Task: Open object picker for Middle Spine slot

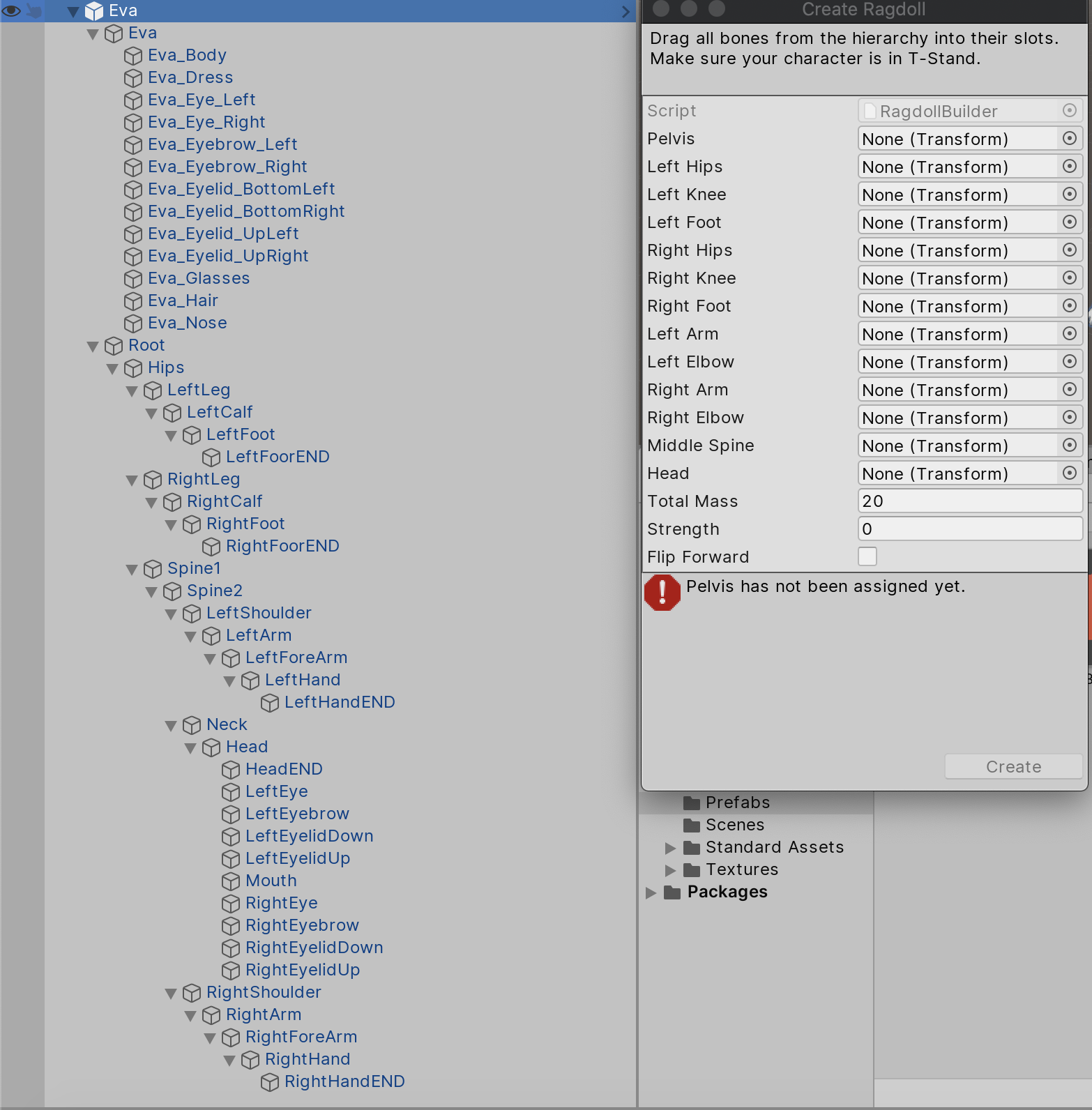Action: pos(1069,445)
